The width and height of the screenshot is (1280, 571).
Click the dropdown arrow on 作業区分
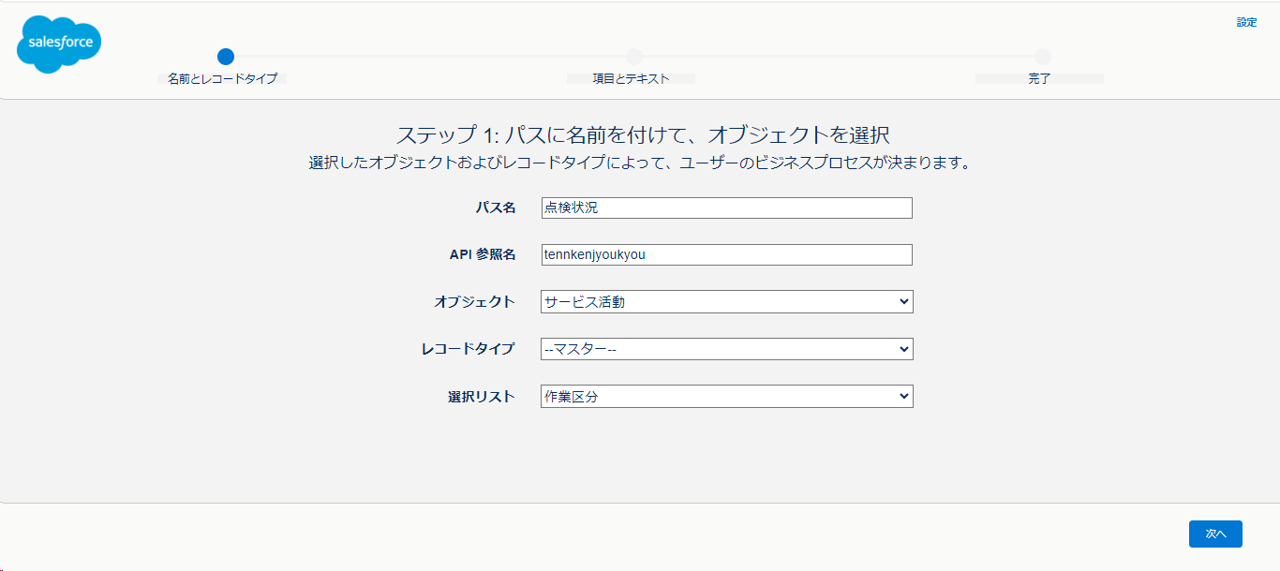(904, 397)
